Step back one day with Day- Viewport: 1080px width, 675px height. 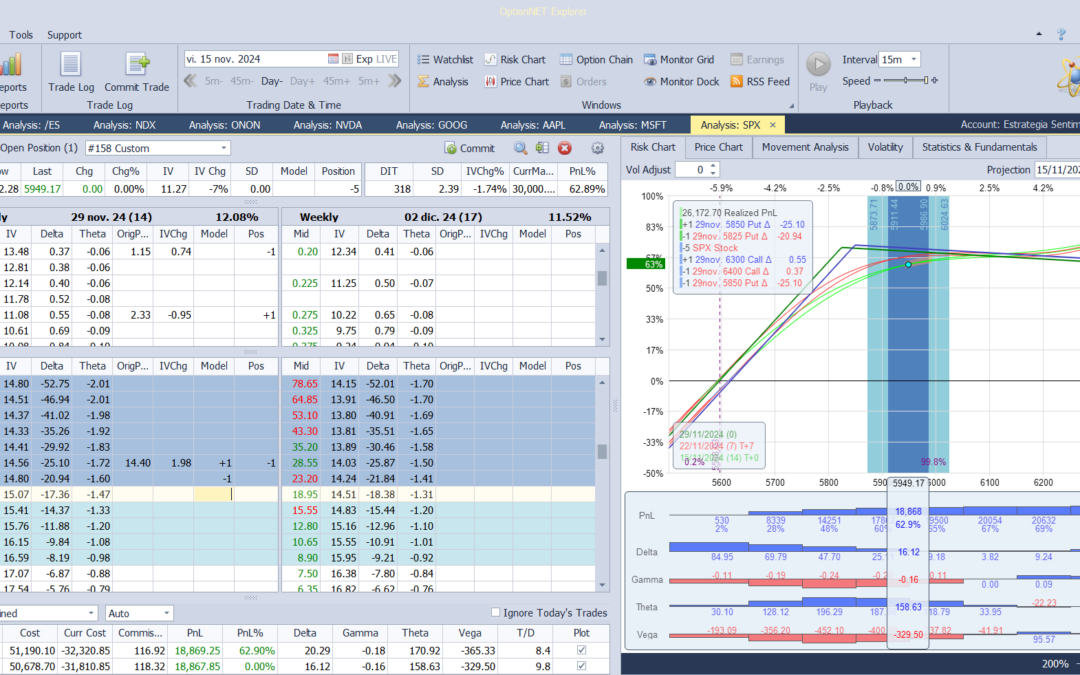pyautogui.click(x=272, y=82)
